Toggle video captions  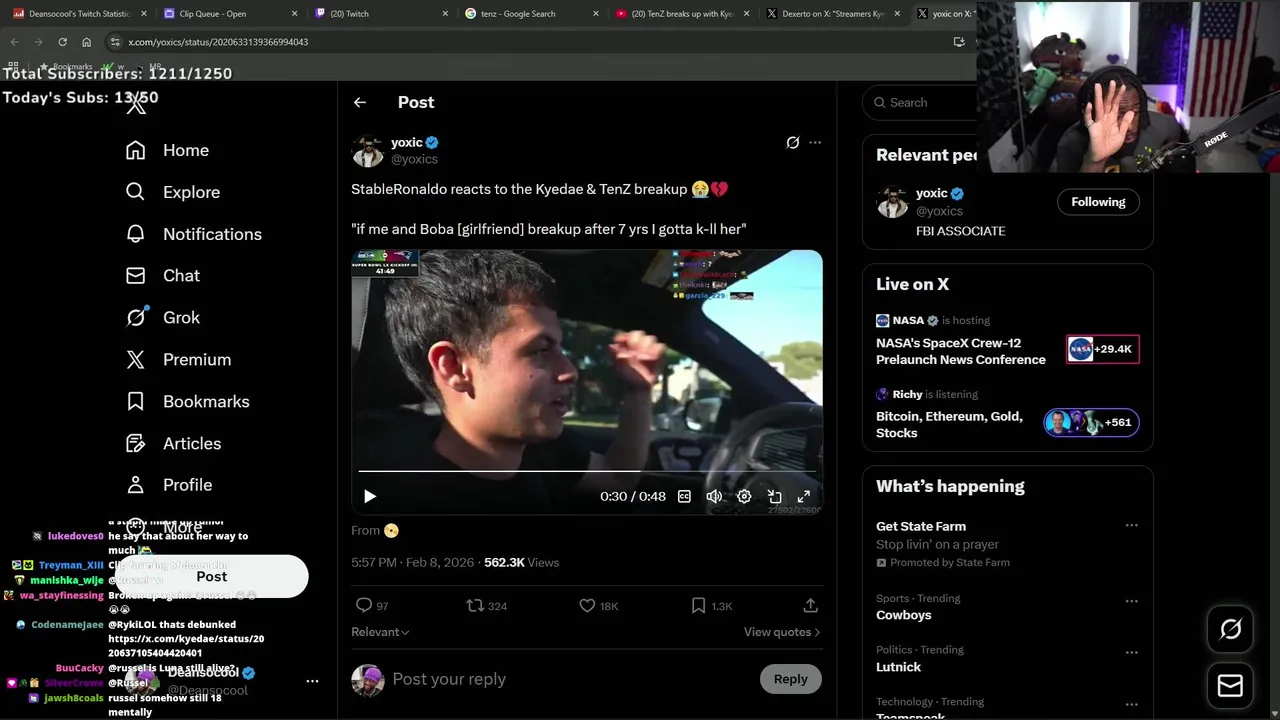point(684,496)
